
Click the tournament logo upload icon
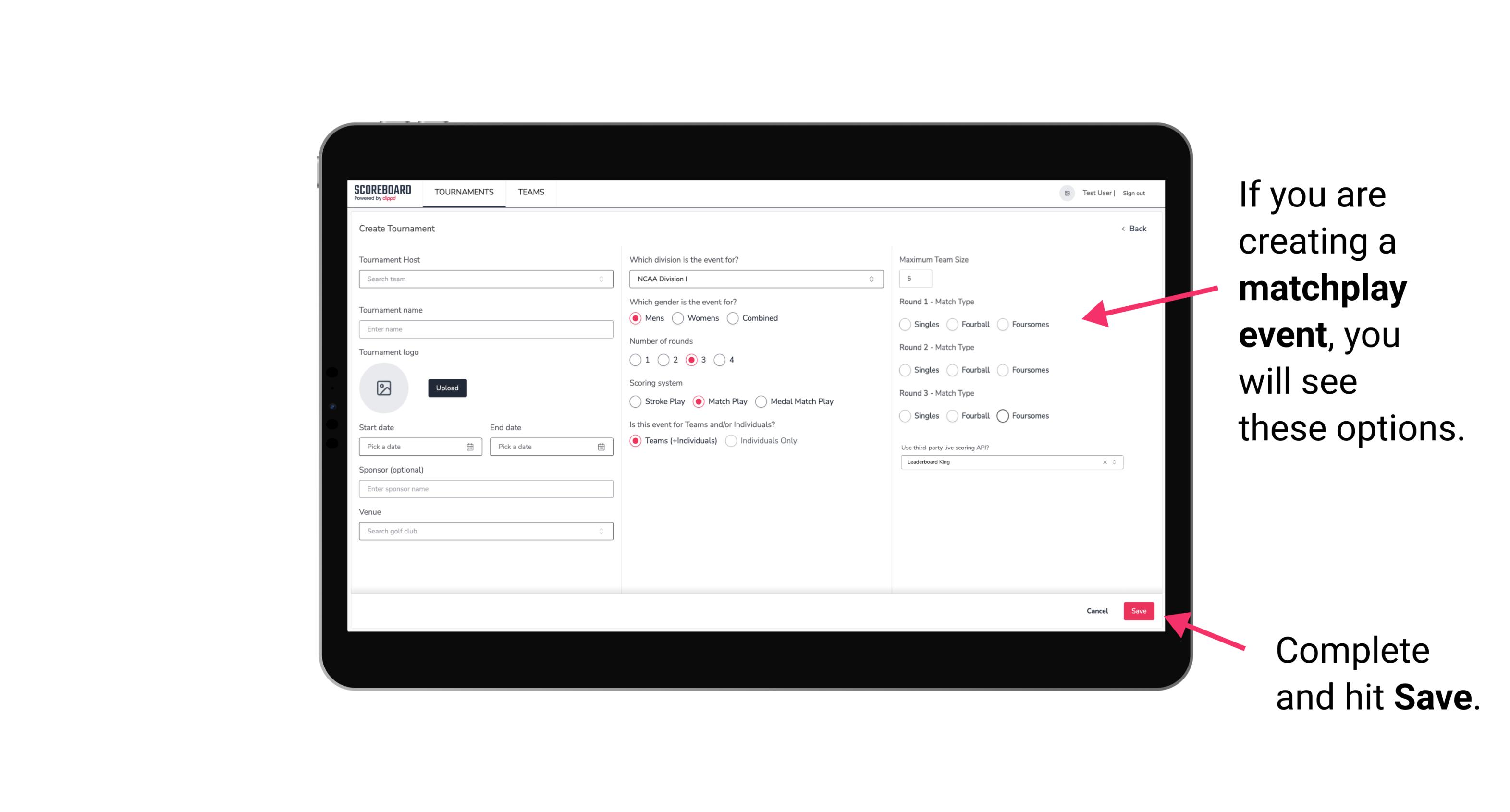pyautogui.click(x=385, y=388)
